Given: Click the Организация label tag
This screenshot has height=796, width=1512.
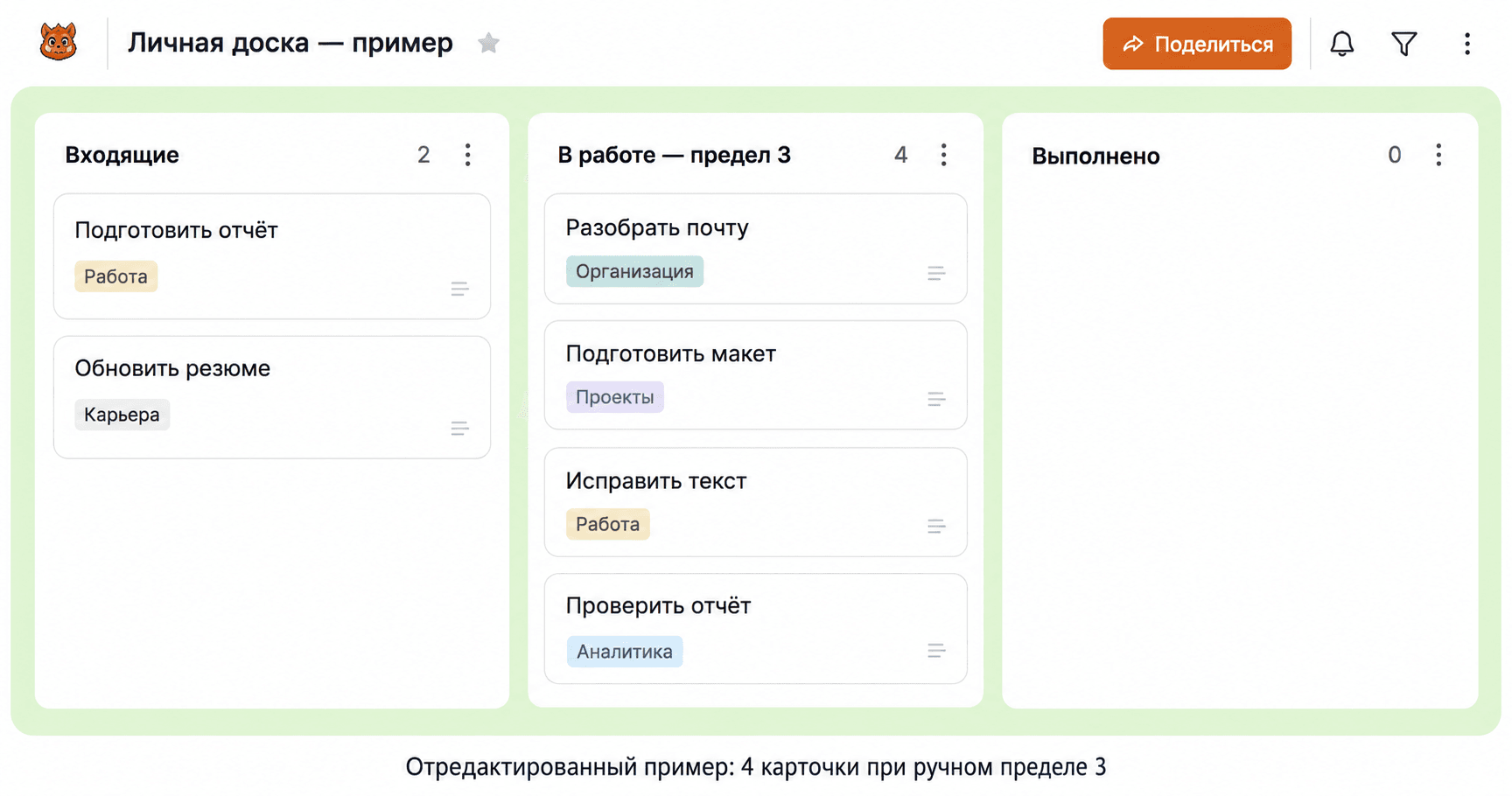Looking at the screenshot, I should (x=634, y=271).
